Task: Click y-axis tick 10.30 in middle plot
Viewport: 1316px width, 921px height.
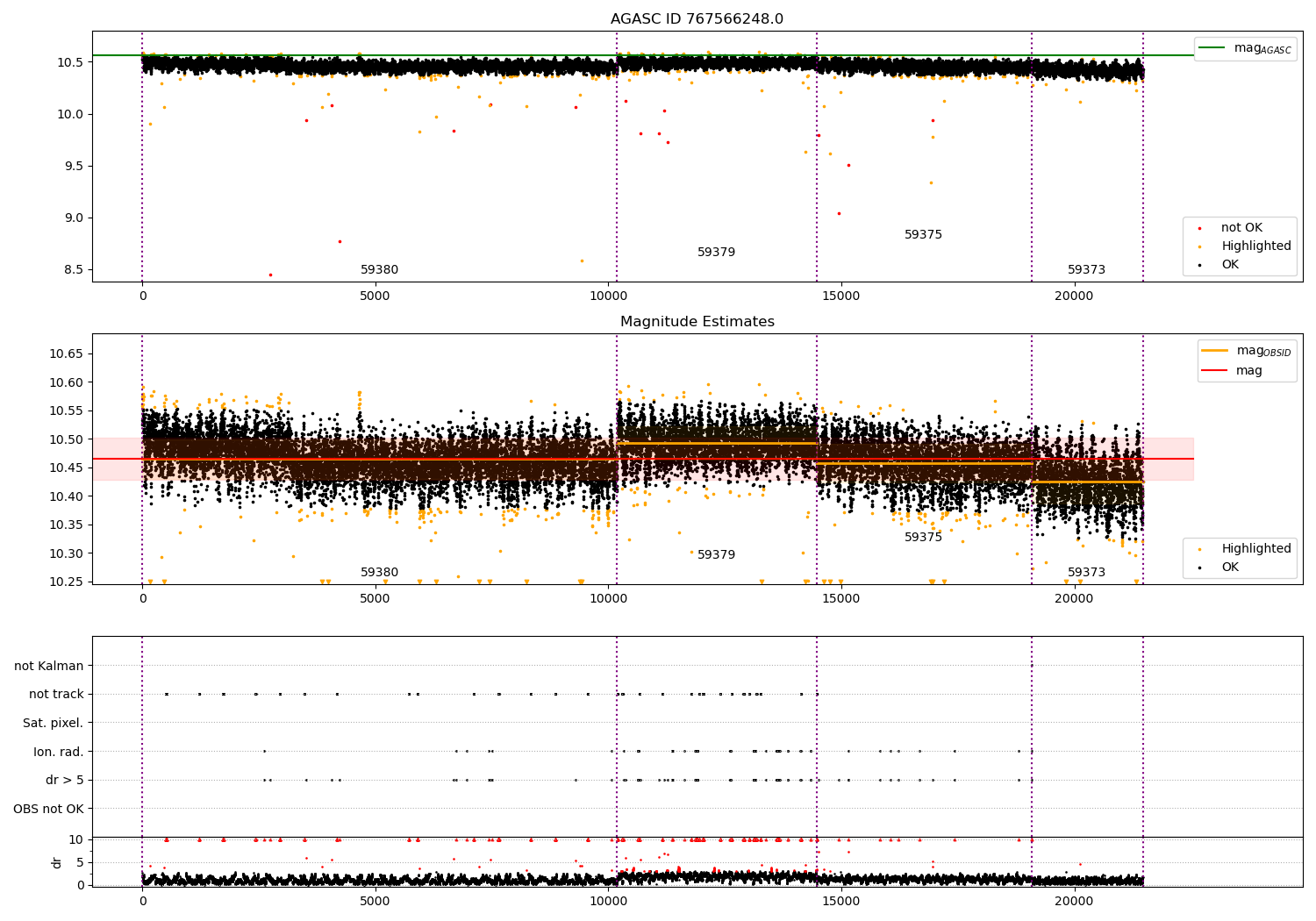Action: [67, 553]
